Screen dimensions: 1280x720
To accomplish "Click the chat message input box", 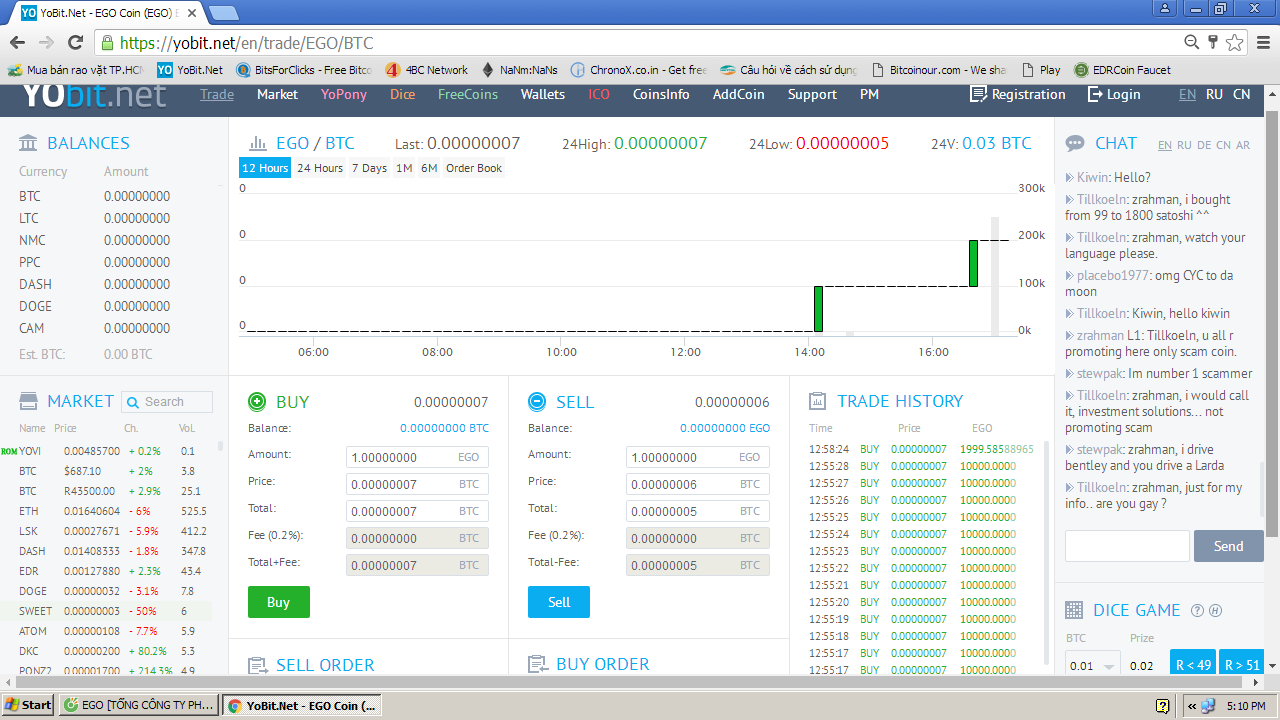I will (1127, 546).
